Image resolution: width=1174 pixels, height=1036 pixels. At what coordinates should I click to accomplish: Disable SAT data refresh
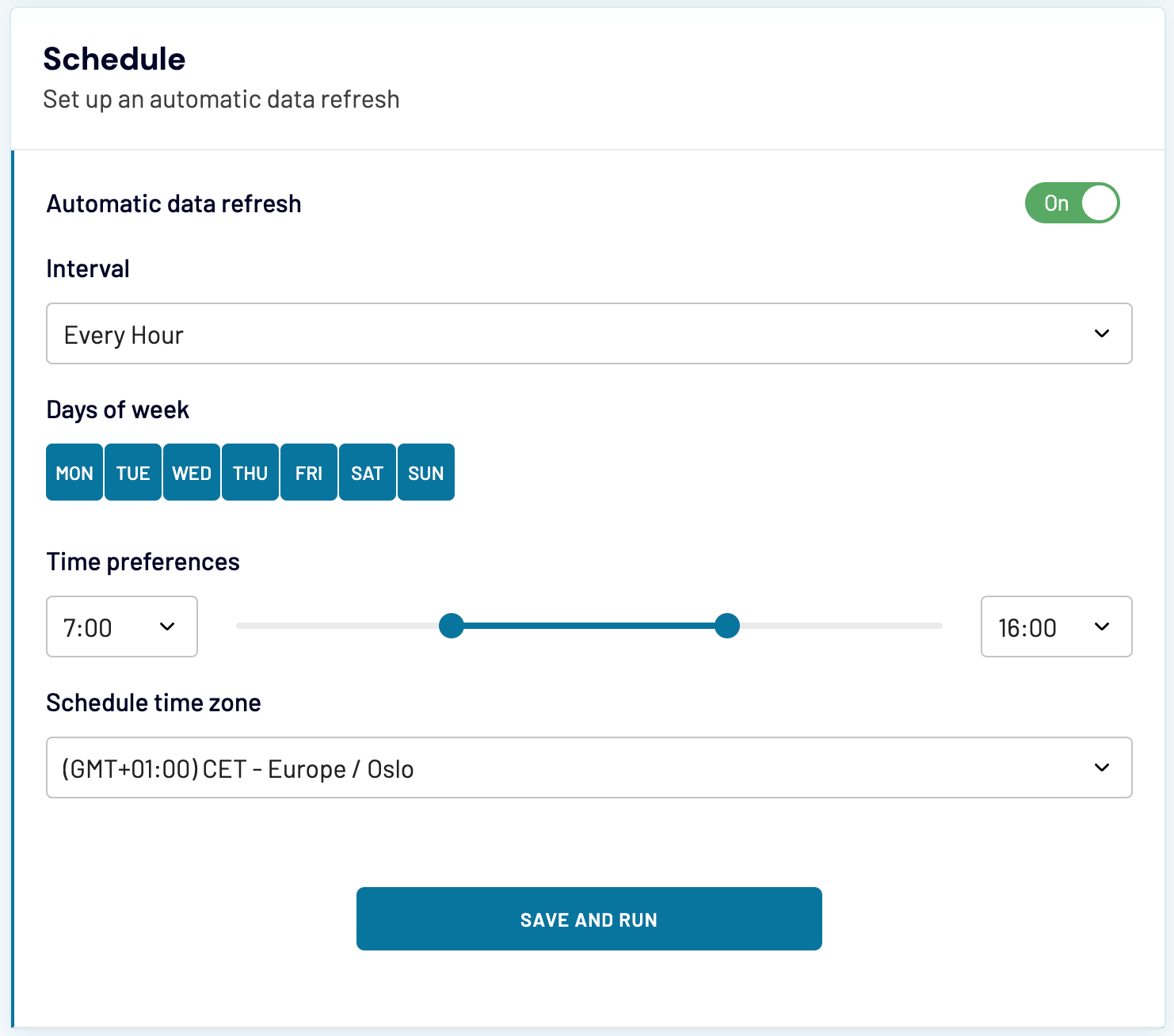pyautogui.click(x=367, y=472)
